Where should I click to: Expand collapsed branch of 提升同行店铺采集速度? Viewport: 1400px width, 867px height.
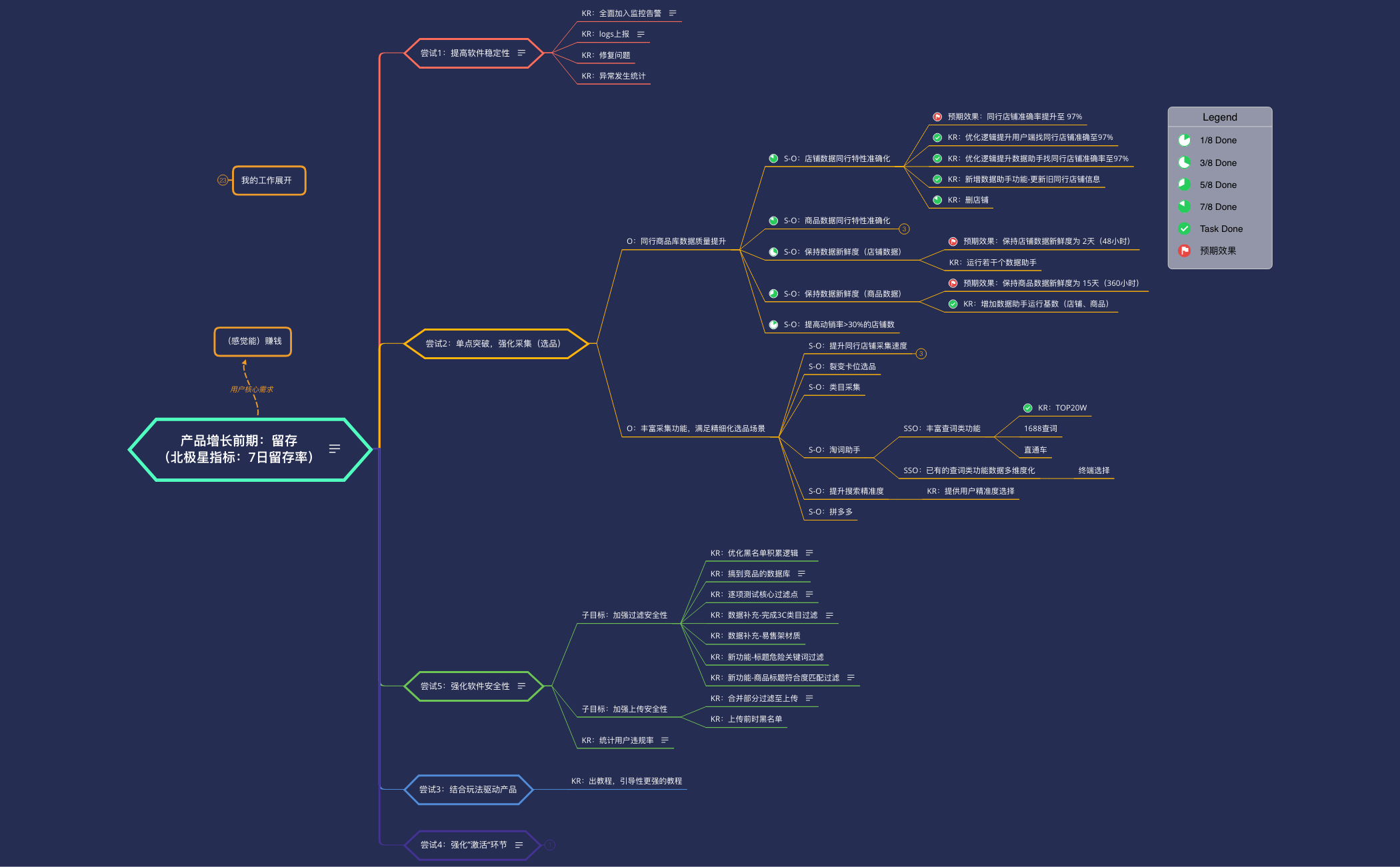(921, 353)
